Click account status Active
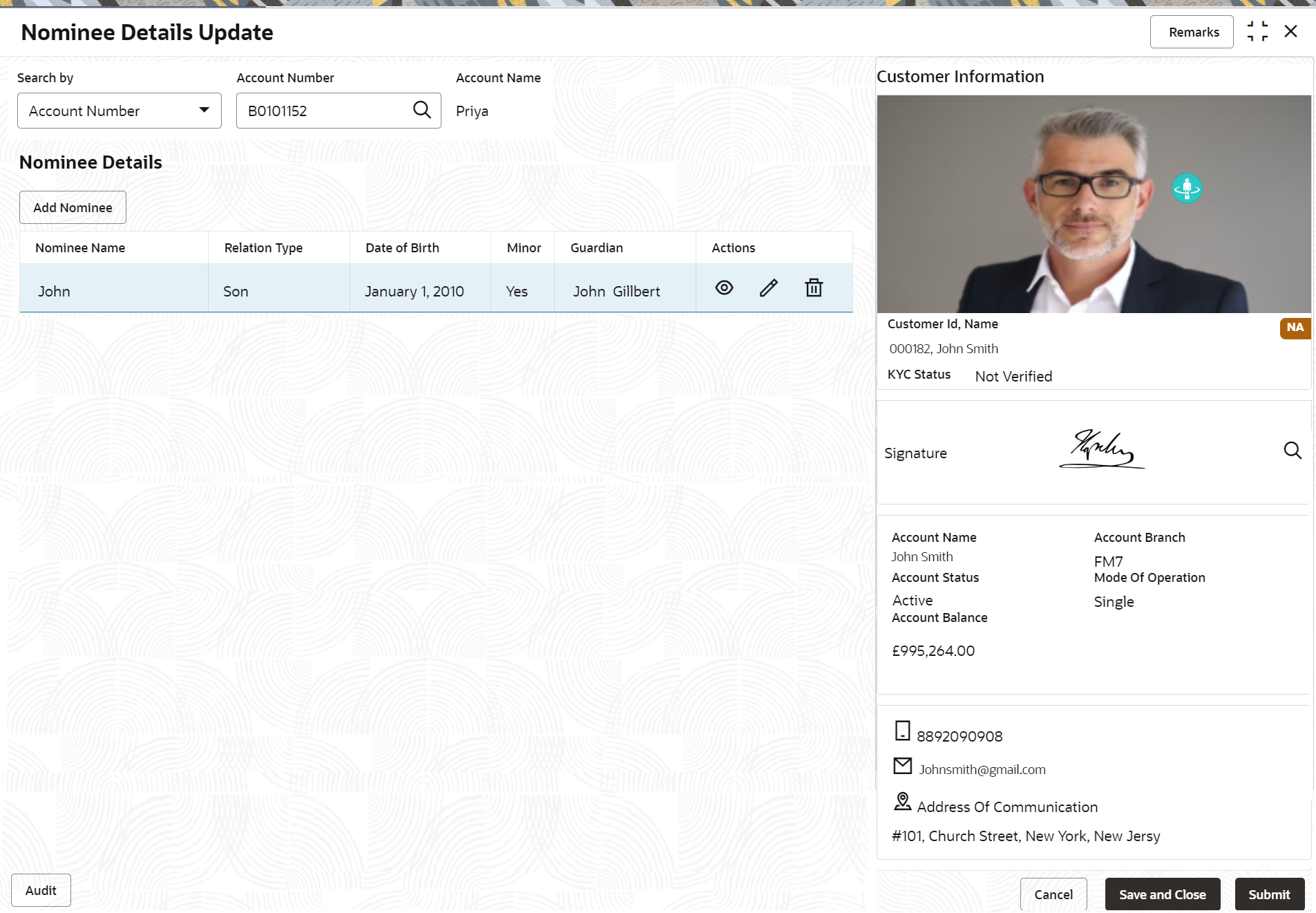Screen dimensions: 1316x913 click(913, 601)
